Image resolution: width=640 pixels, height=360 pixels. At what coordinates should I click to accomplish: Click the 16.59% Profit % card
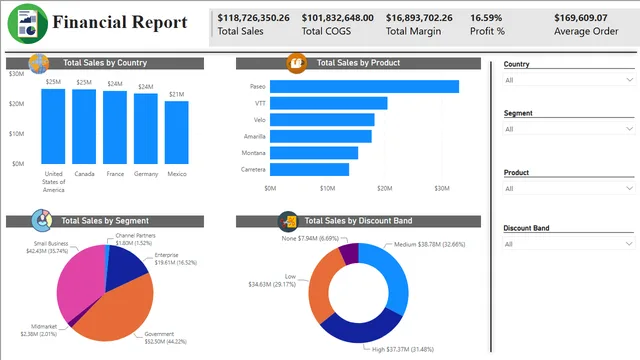[x=487, y=24]
